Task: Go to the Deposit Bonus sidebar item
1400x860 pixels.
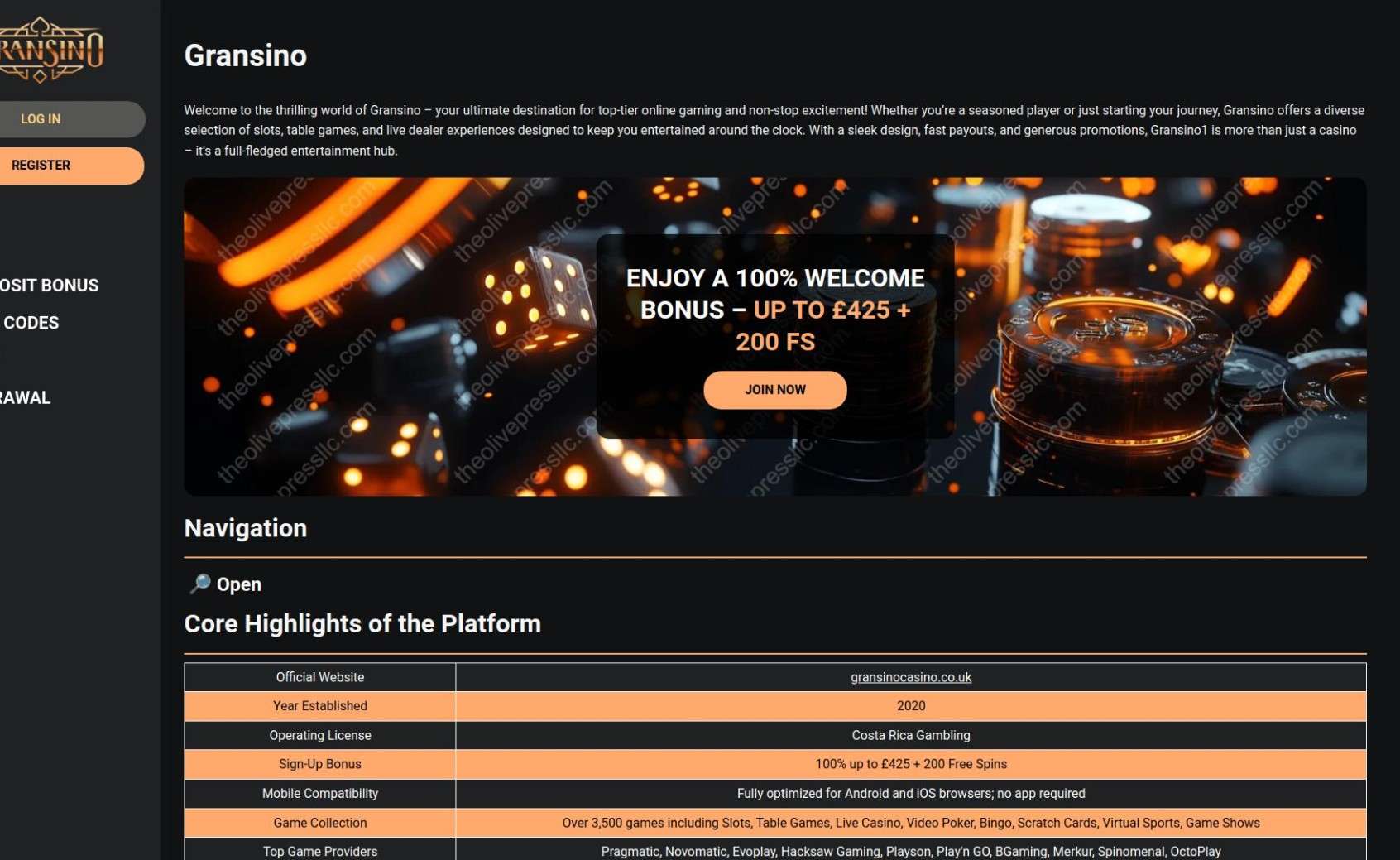Action: point(50,286)
